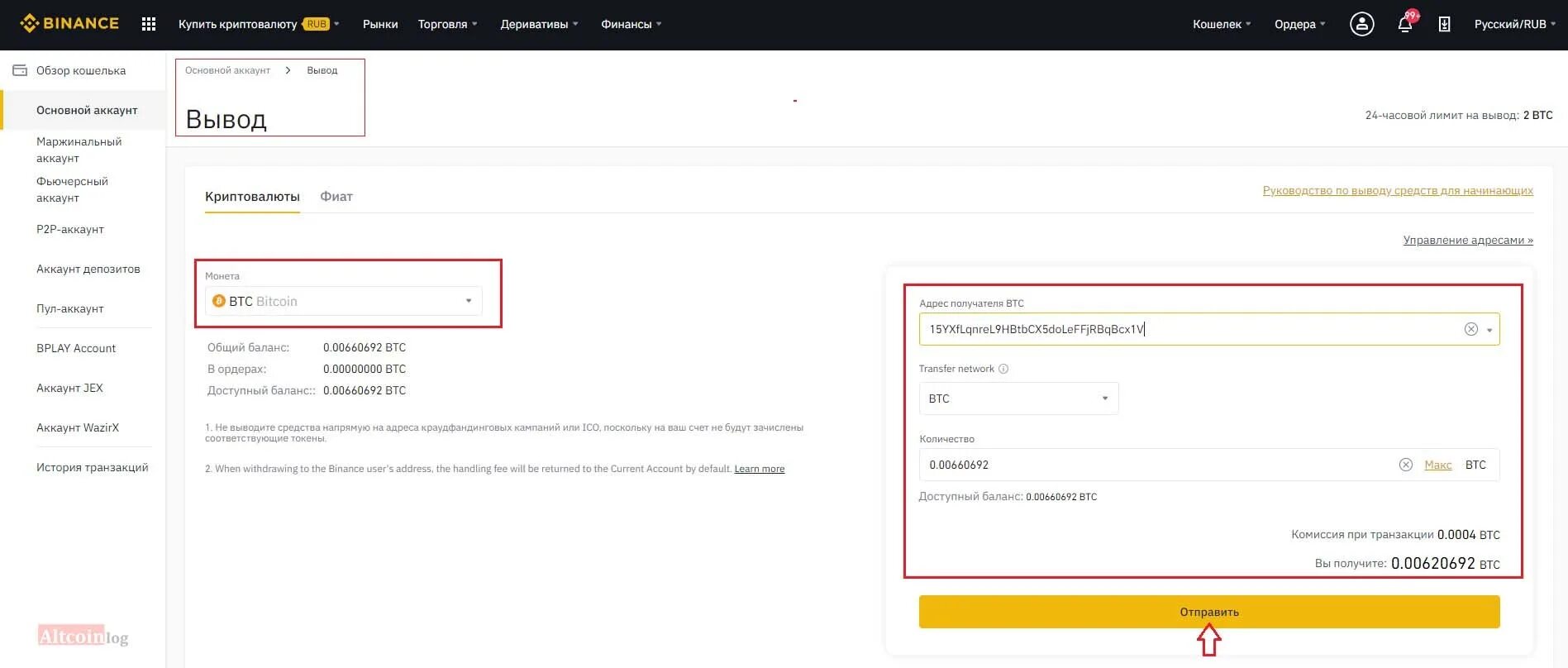Click Вывод breadcrumb item
The image size is (1568, 668).
pos(322,70)
